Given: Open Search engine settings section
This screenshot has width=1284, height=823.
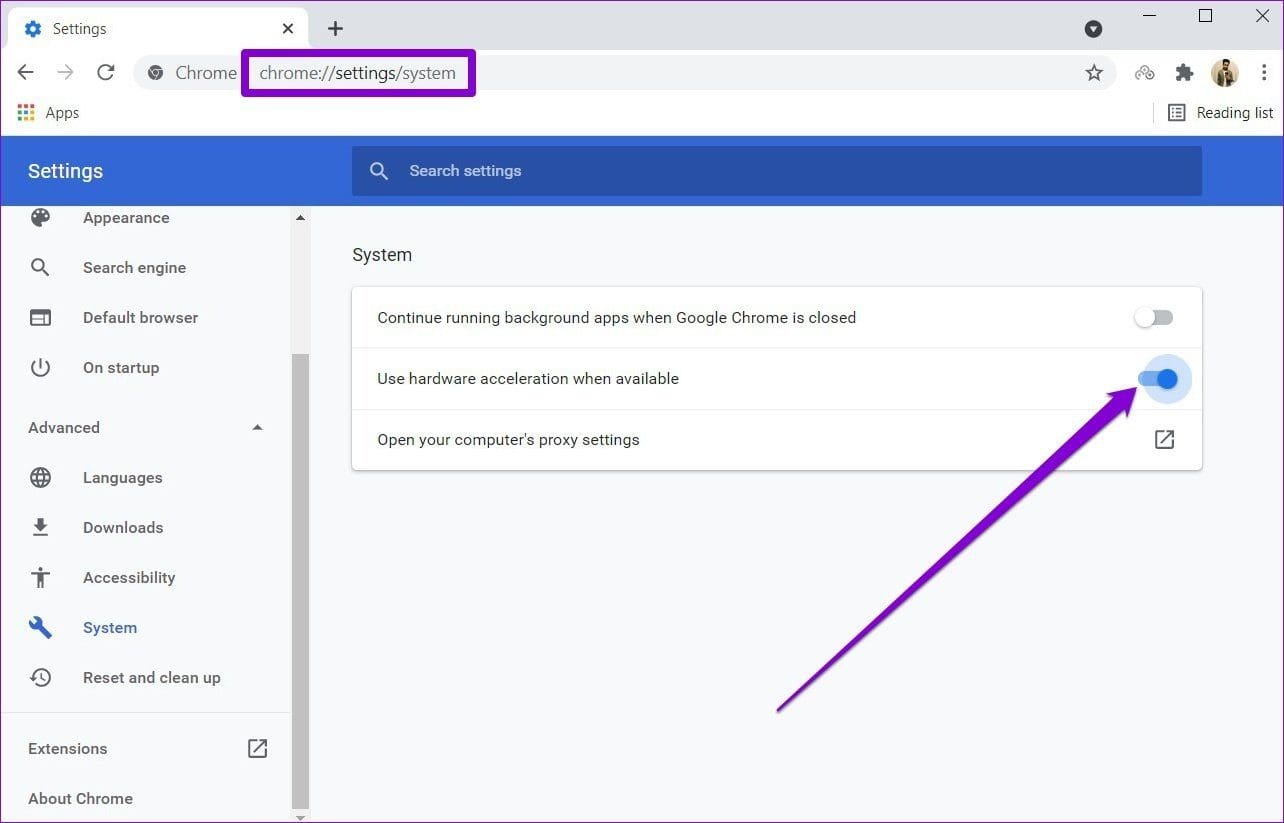Looking at the screenshot, I should (x=134, y=268).
